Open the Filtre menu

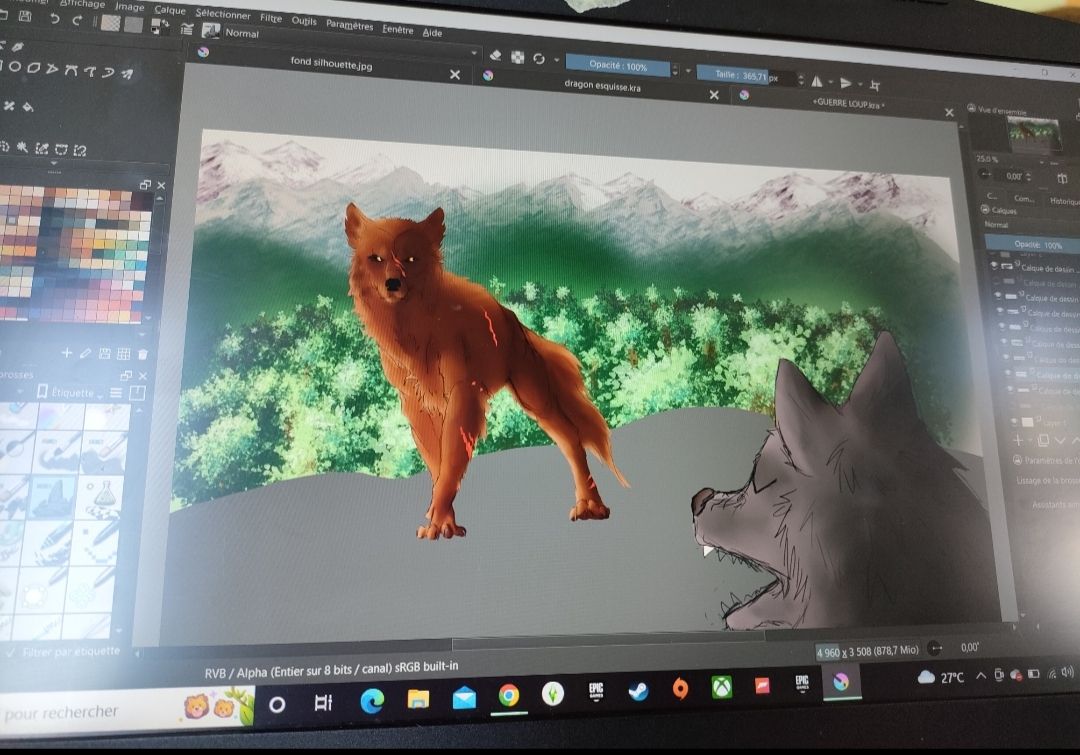pos(271,18)
